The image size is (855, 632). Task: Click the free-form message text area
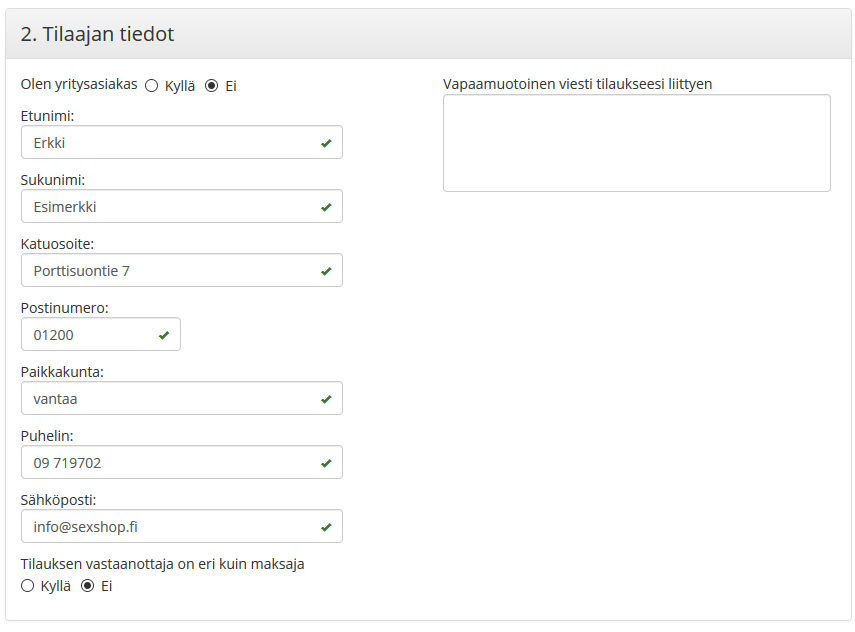pos(636,143)
